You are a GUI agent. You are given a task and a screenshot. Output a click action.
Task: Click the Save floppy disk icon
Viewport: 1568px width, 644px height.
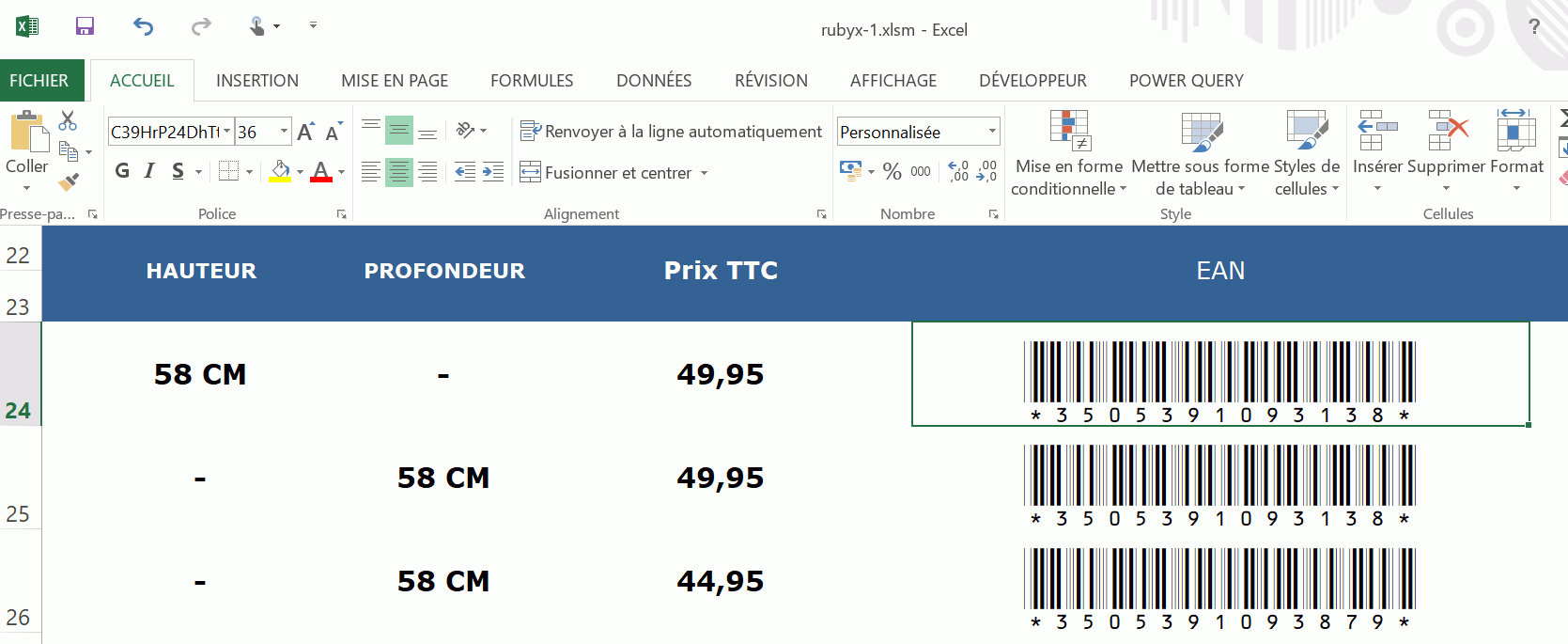pos(85,26)
